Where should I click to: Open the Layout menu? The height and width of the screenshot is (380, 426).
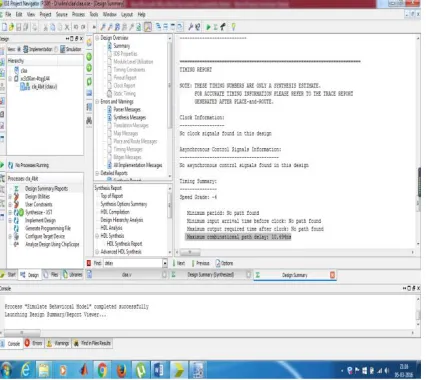pos(127,14)
